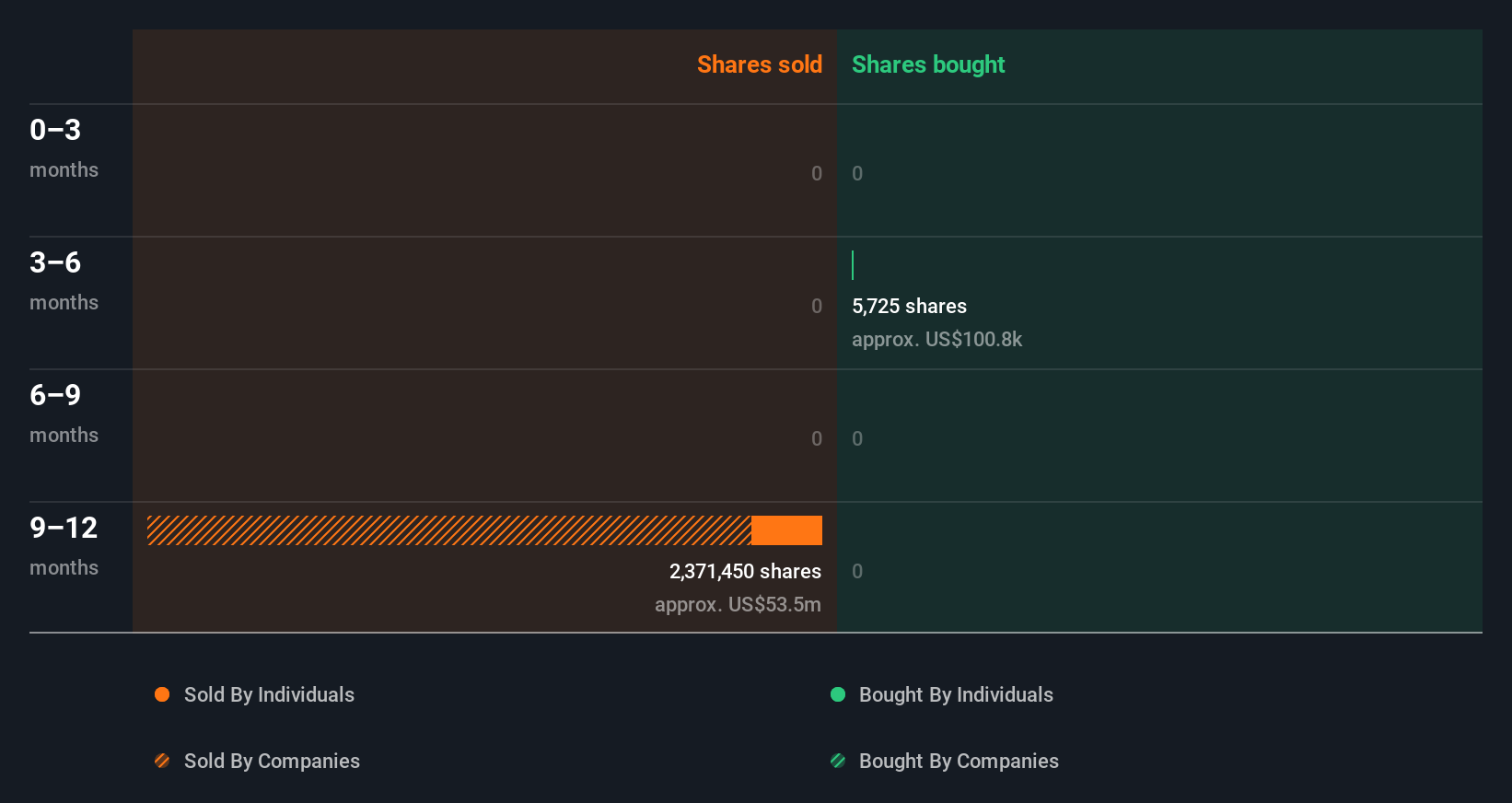Image resolution: width=1512 pixels, height=803 pixels.
Task: Toggle the Sold By Companies legend label
Action: (272, 761)
